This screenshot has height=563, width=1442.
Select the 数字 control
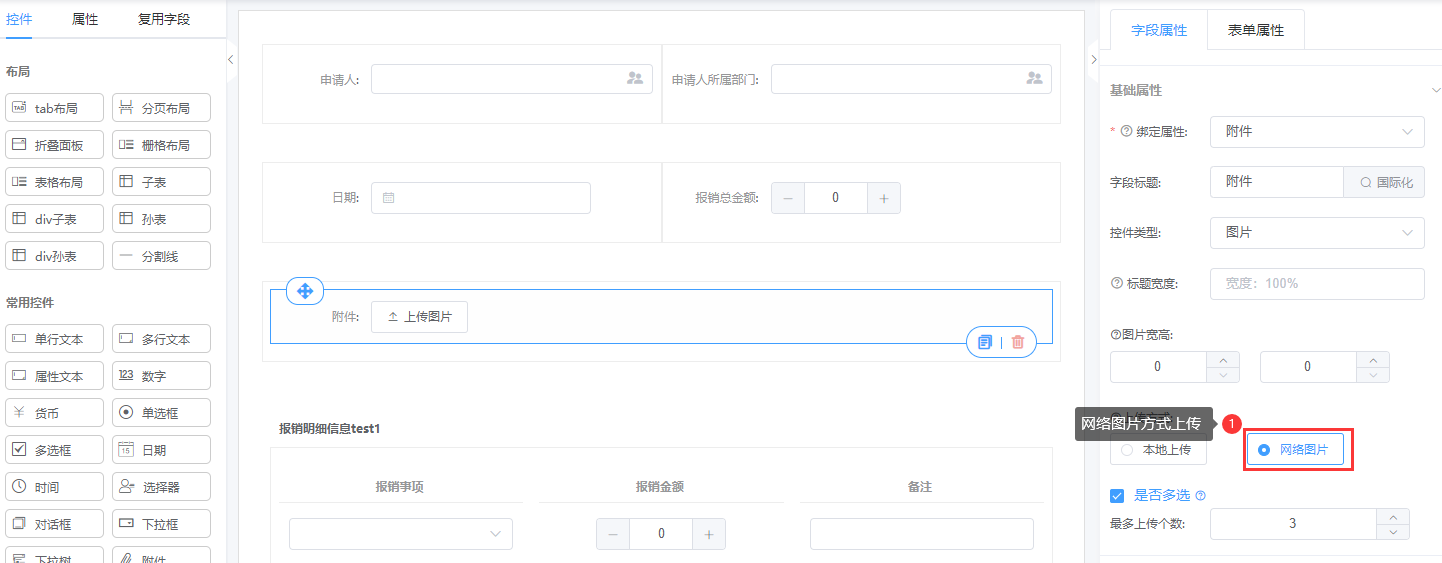[x=161, y=376]
